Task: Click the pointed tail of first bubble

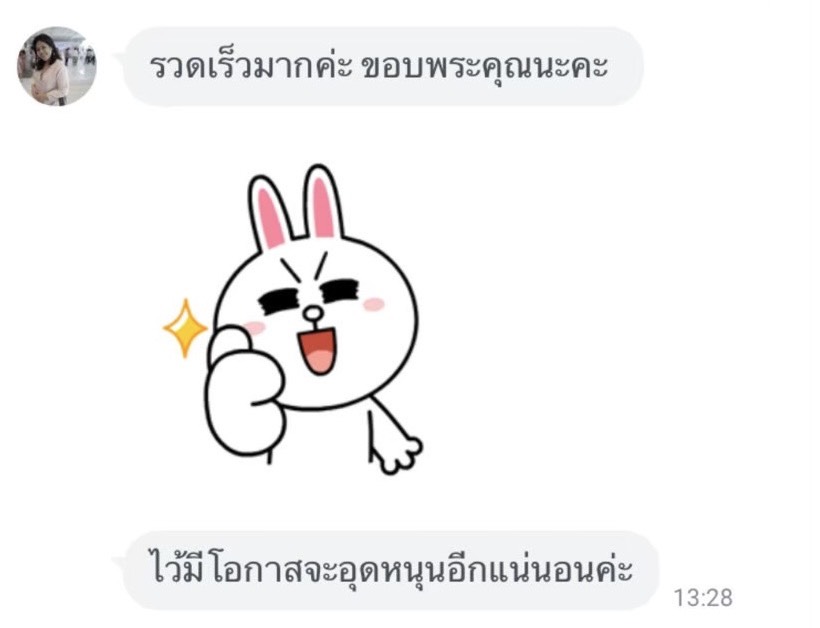Action: click(x=119, y=58)
